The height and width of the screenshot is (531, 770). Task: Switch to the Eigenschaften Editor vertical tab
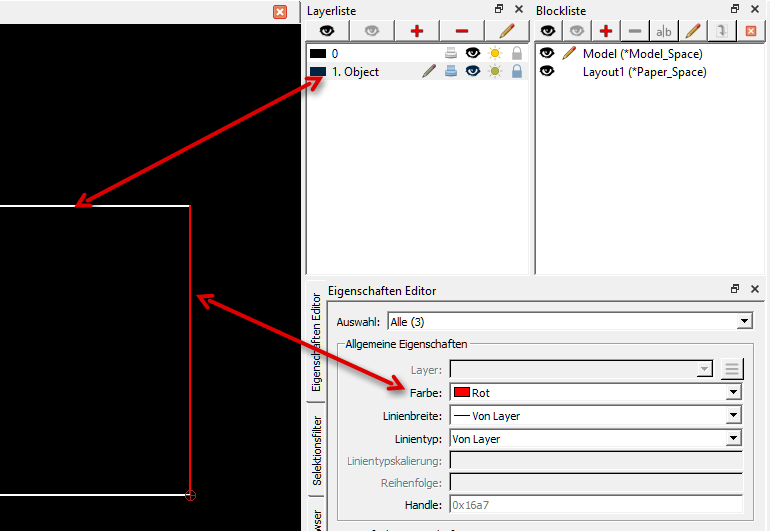pos(316,342)
